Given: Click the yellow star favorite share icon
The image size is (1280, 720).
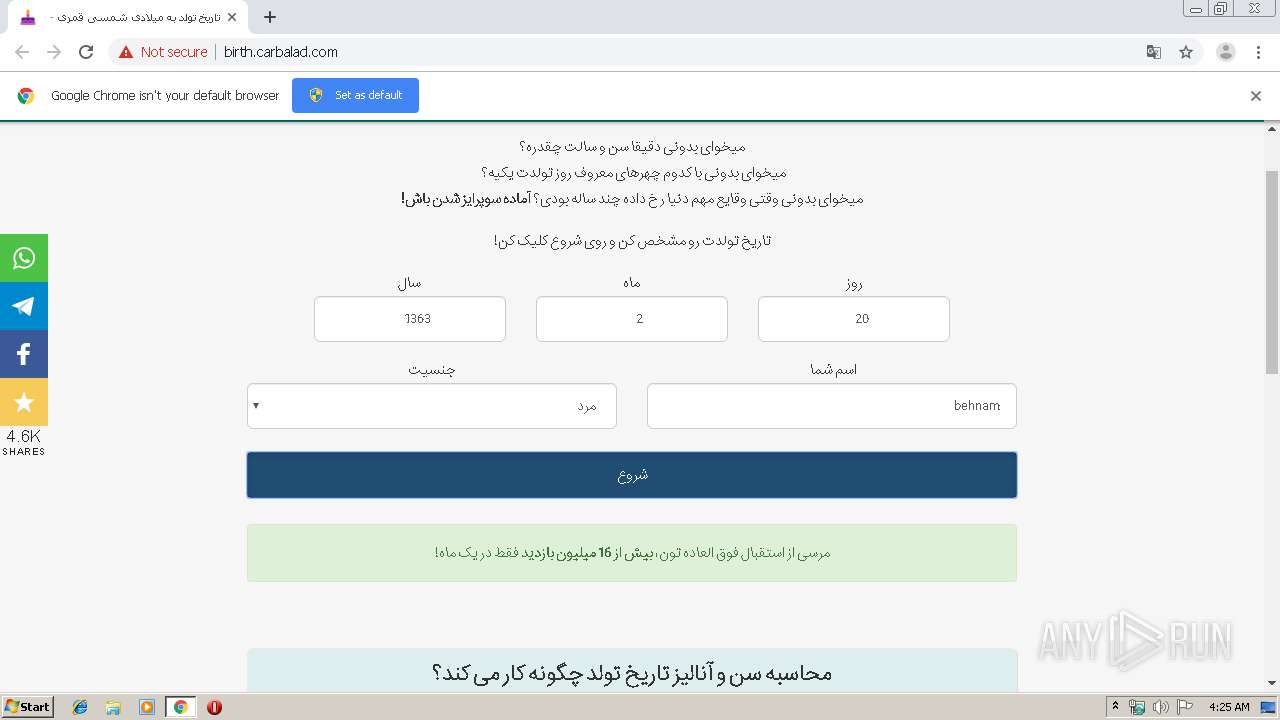Looking at the screenshot, I should pyautogui.click(x=24, y=402).
